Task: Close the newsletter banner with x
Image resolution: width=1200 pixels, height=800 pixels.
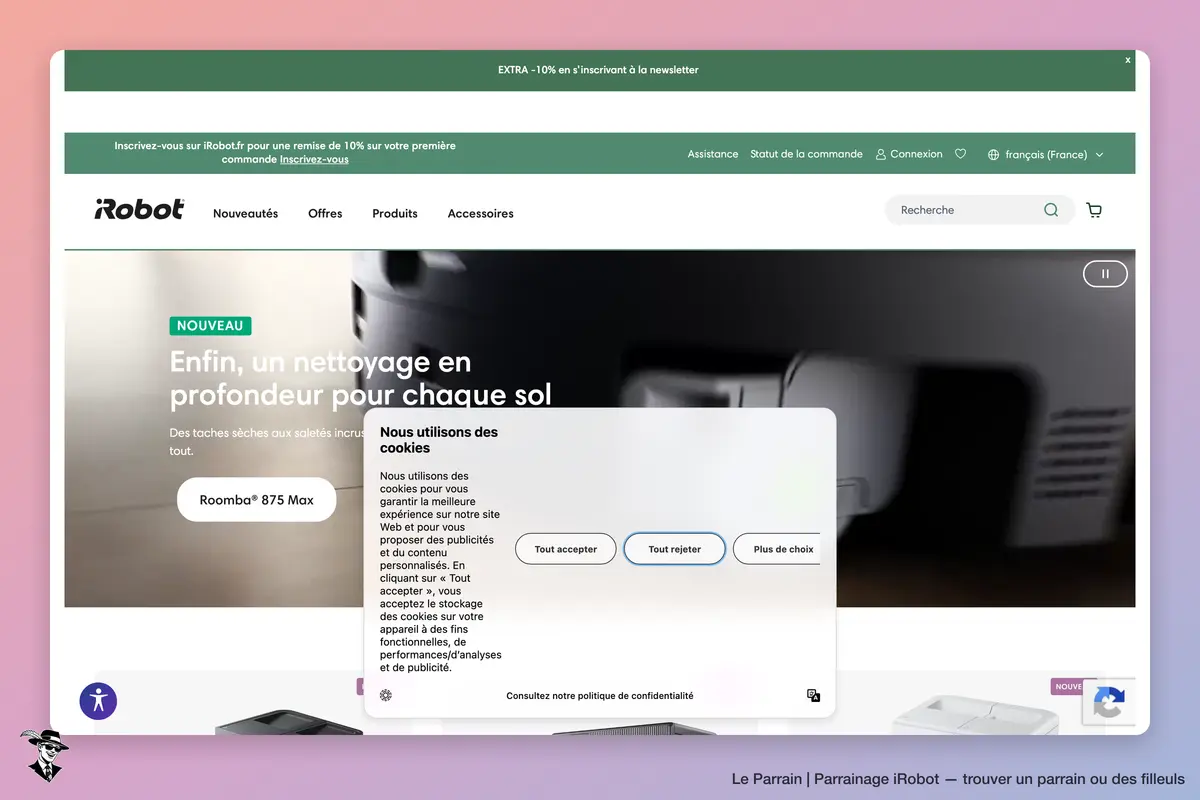Action: (x=1128, y=60)
